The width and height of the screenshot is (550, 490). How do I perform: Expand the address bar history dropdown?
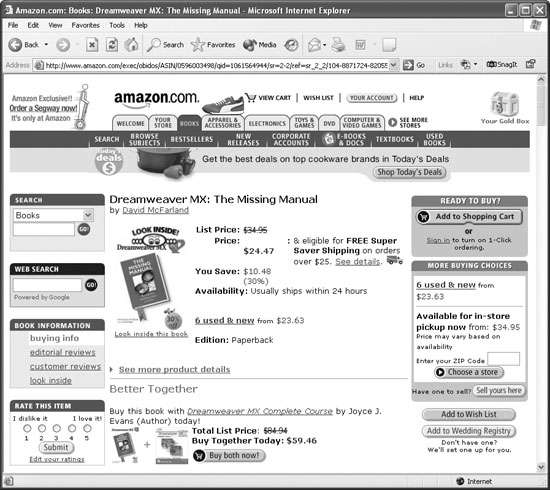[394, 65]
